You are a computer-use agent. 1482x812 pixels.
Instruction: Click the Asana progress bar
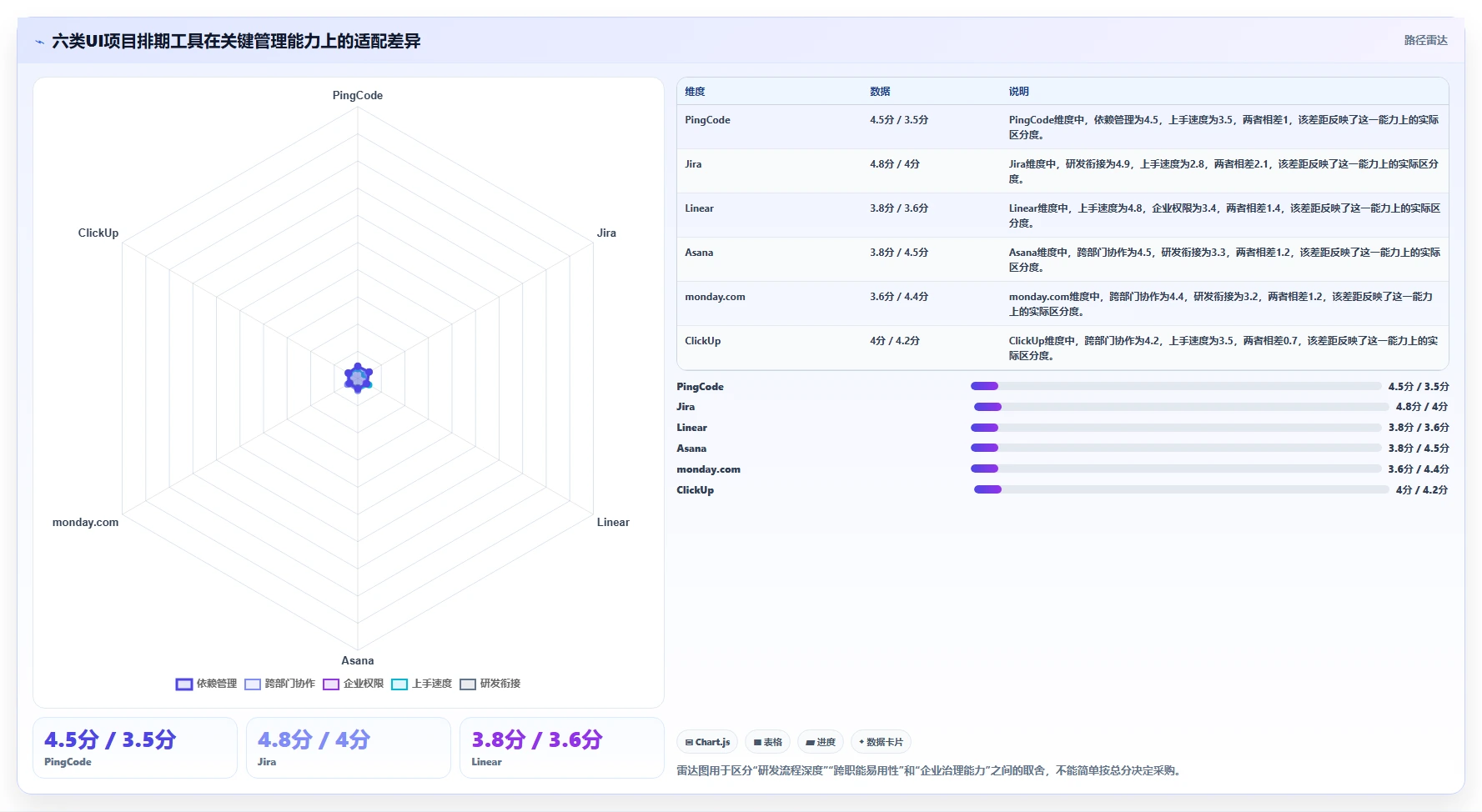point(1176,448)
